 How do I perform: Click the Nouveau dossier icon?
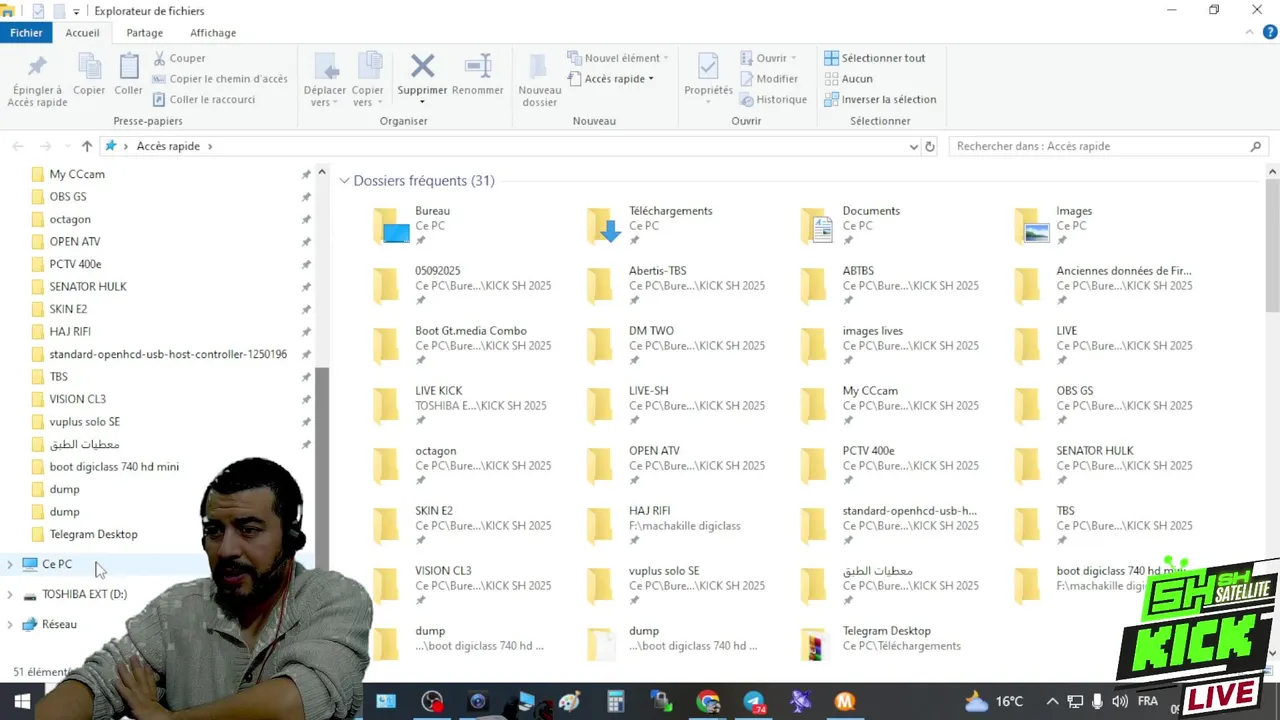coord(539,66)
